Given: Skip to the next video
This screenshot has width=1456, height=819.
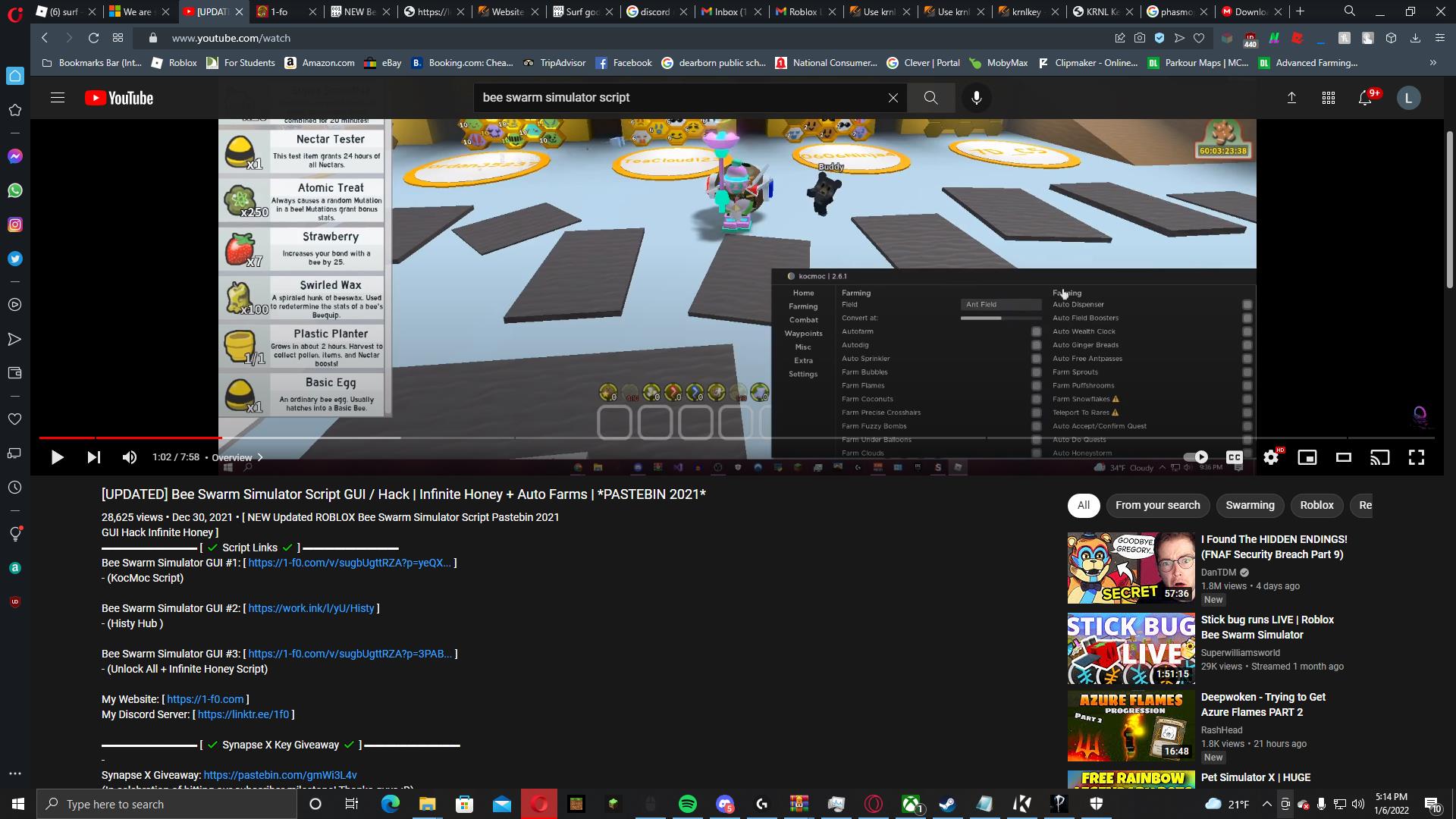Looking at the screenshot, I should [x=93, y=457].
